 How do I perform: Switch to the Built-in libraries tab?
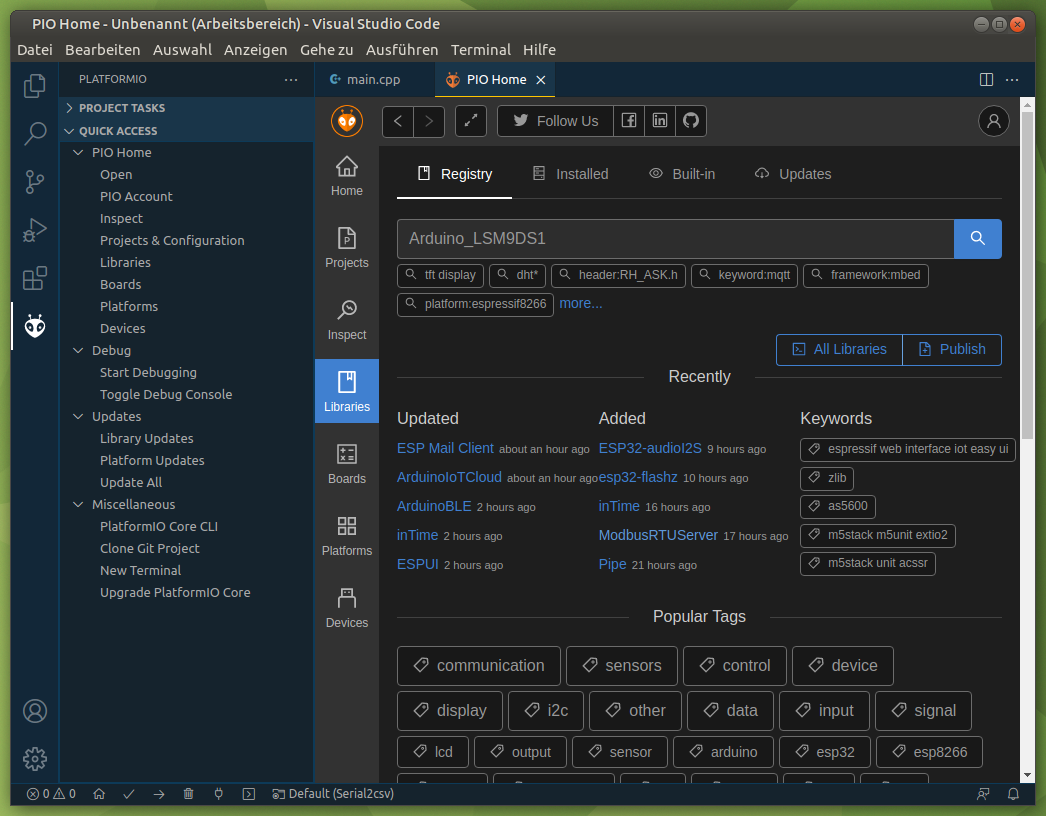coord(682,174)
